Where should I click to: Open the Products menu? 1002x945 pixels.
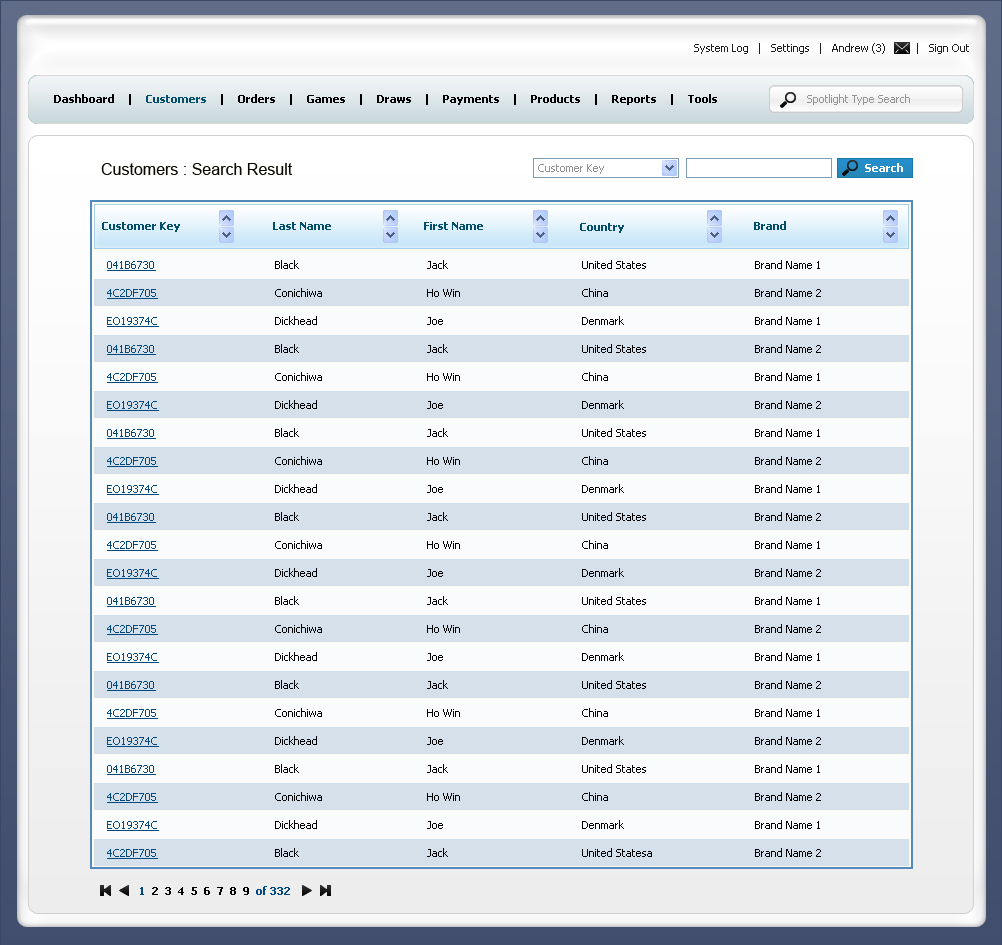(x=555, y=99)
